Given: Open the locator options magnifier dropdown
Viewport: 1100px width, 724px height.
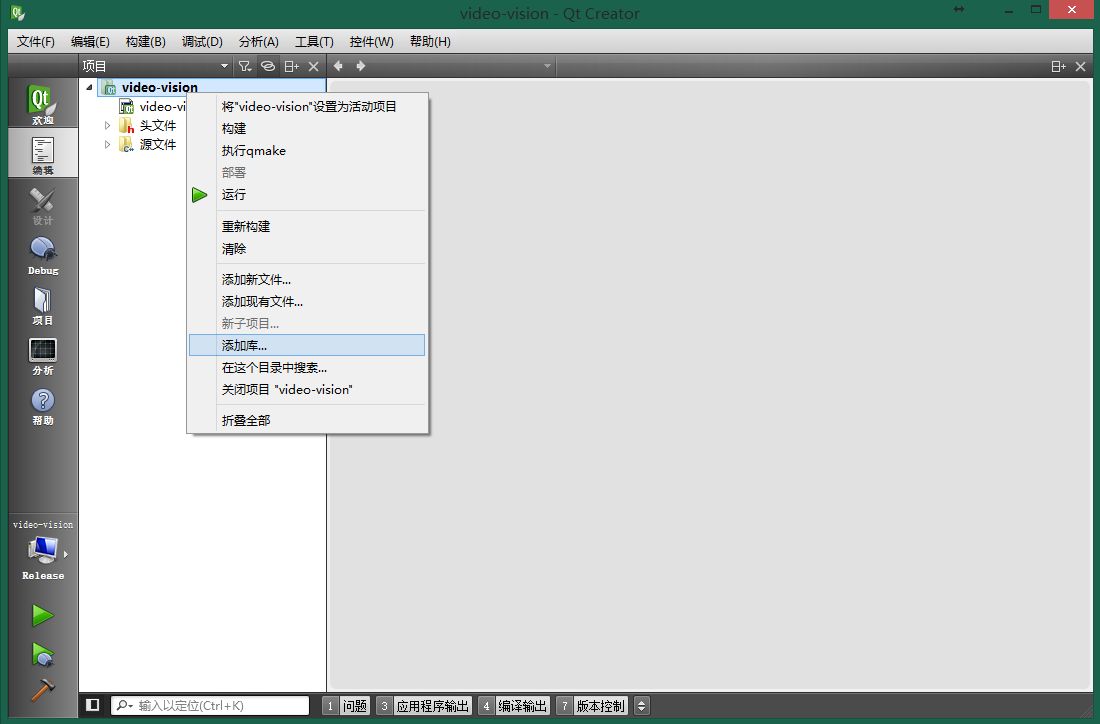Looking at the screenshot, I should point(124,705).
